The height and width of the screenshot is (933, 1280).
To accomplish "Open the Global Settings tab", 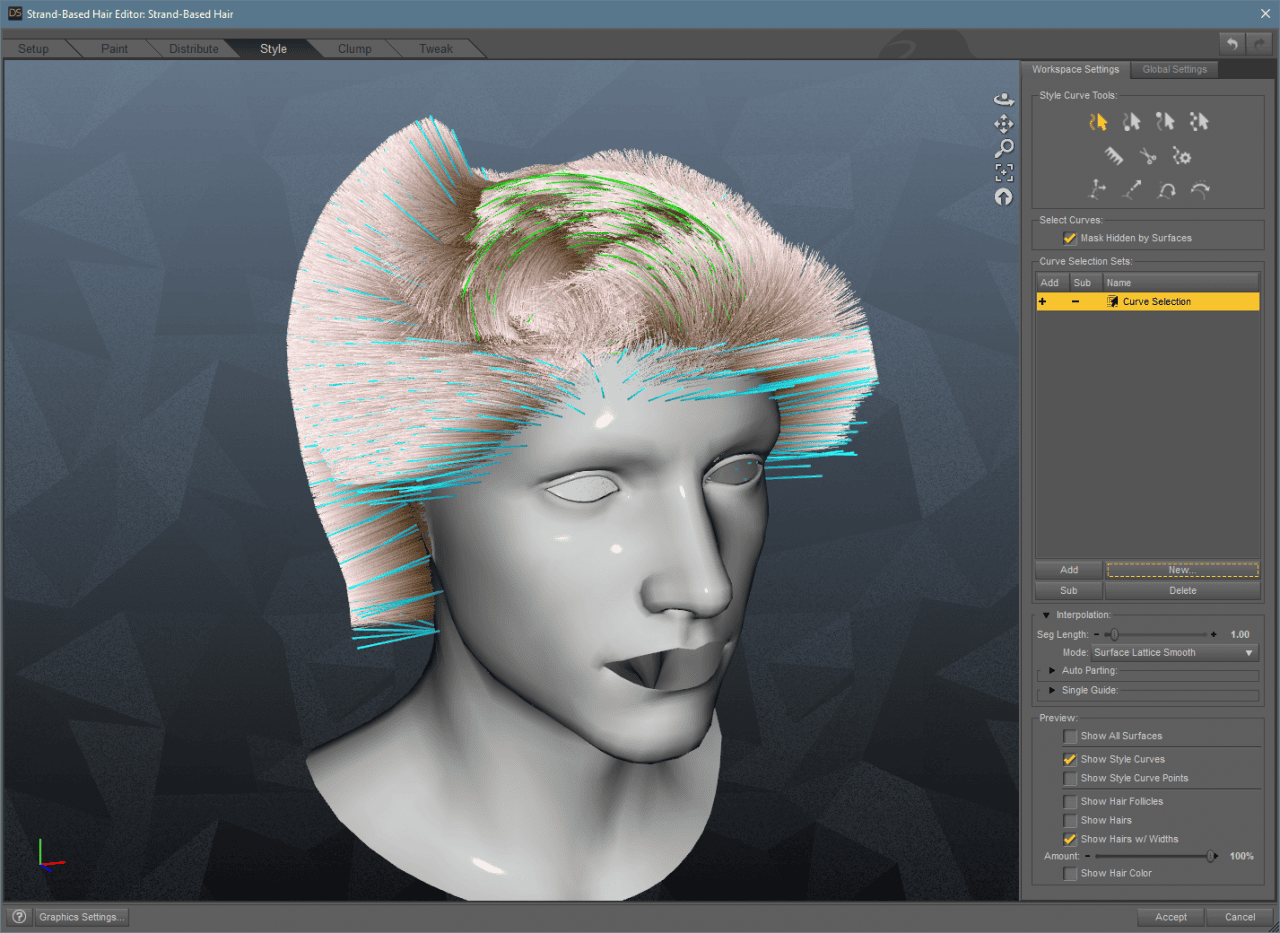I will pos(1174,69).
